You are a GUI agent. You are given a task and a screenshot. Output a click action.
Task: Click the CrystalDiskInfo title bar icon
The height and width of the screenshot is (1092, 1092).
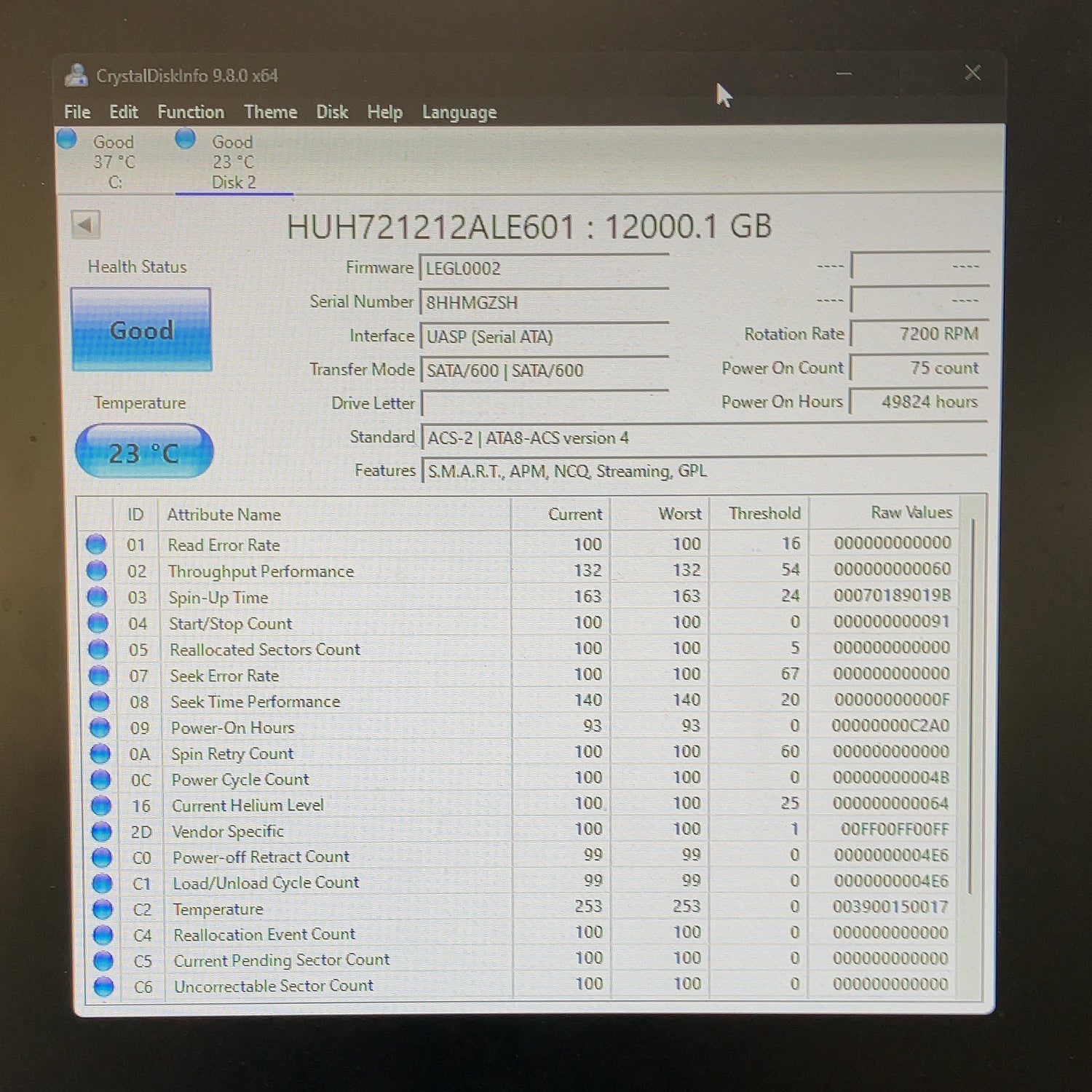[76, 75]
